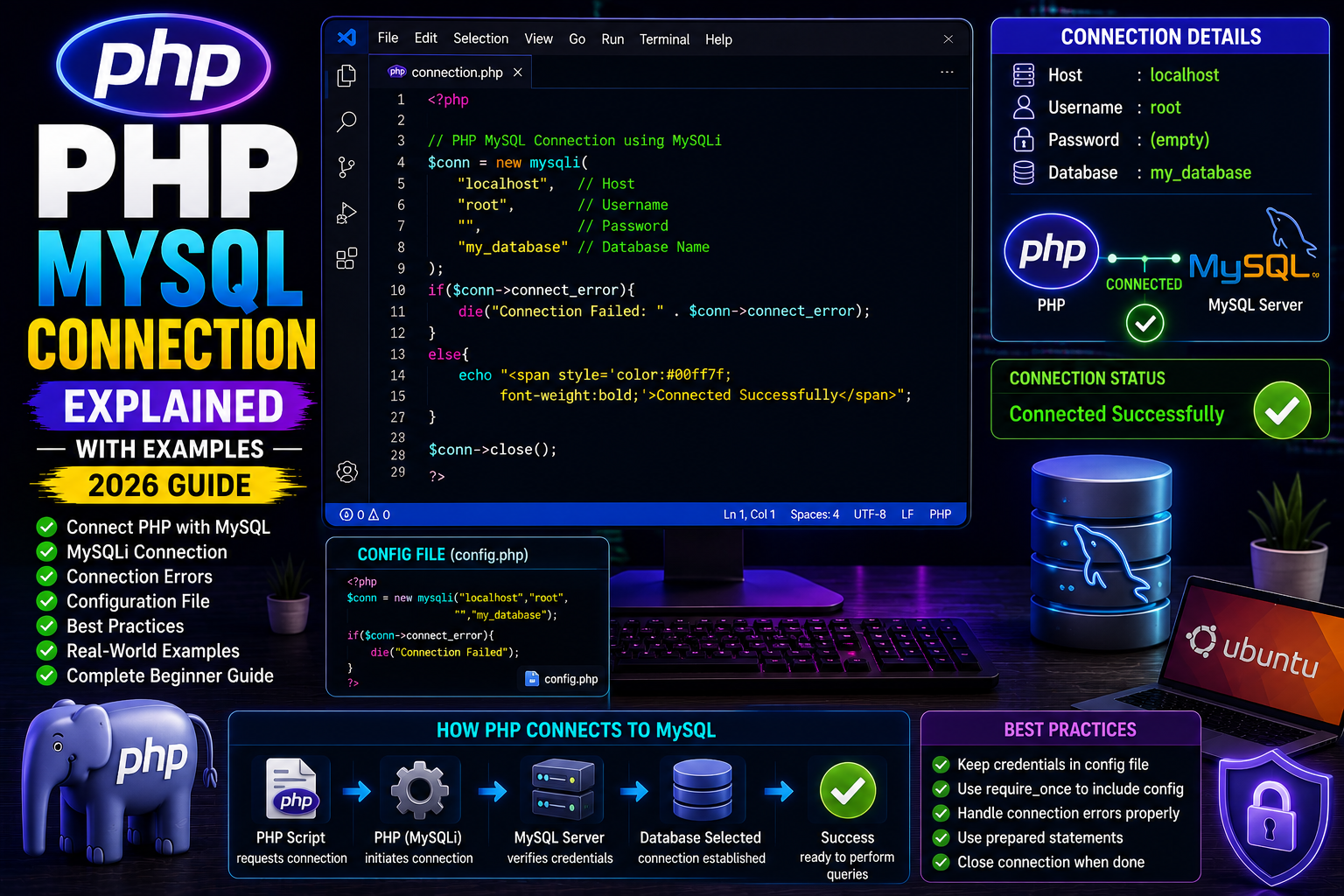Click the "my_database" value in Connection Details

[1200, 173]
